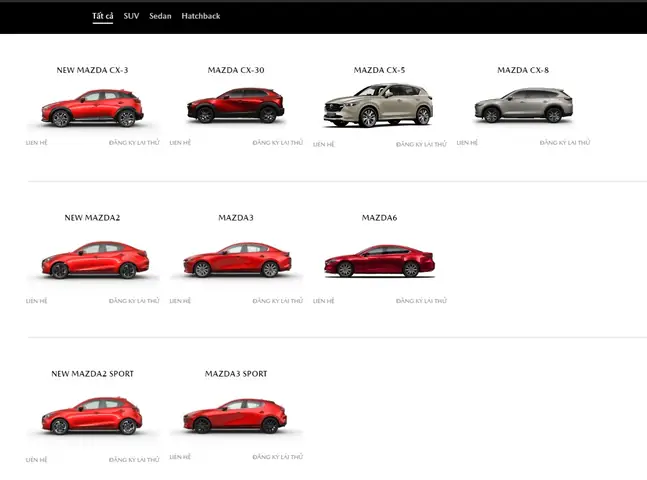Select the 'Tất cả' filter tab
Screen dimensions: 647x480
(x=102, y=16)
